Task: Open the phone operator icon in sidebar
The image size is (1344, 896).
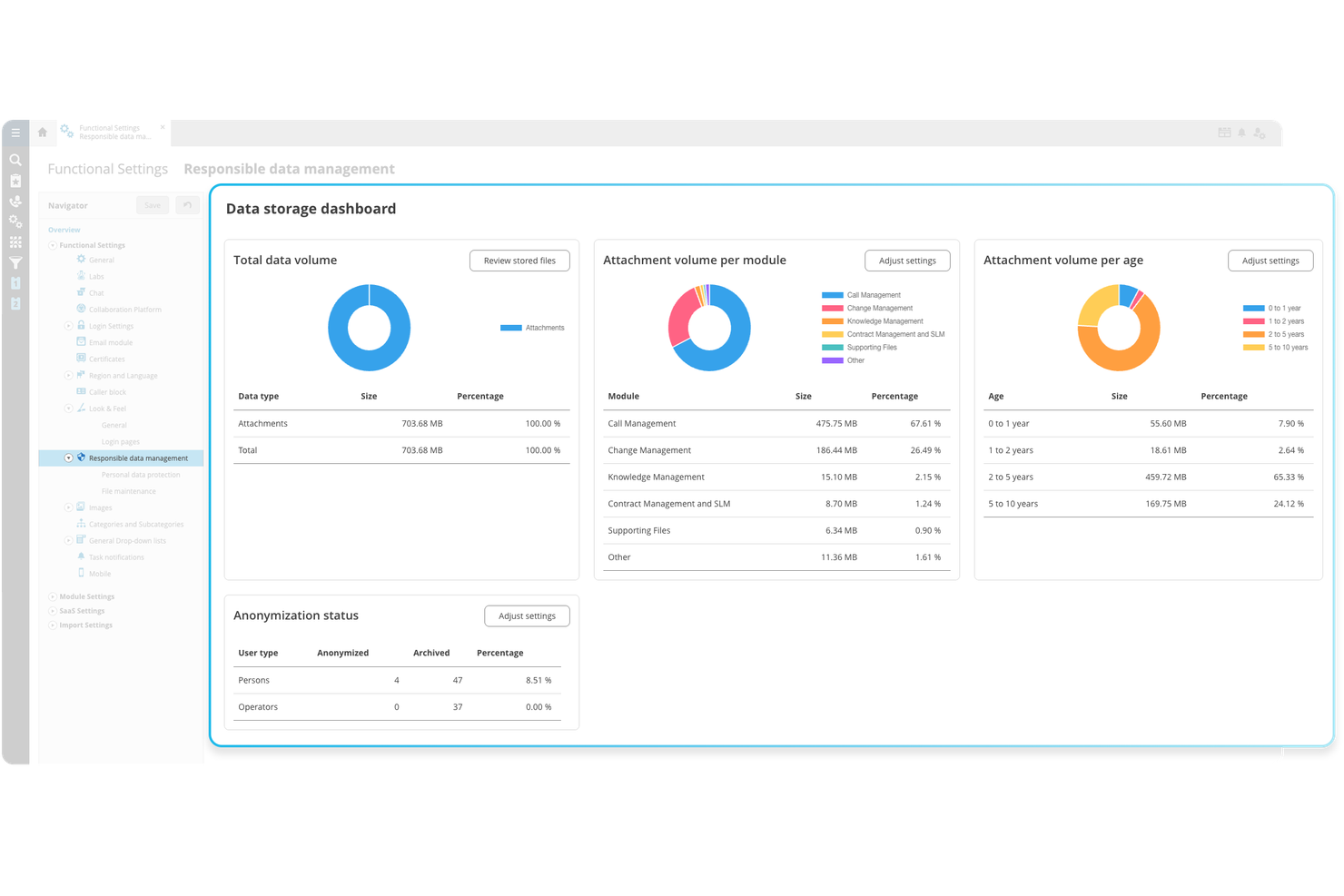Action: (15, 202)
